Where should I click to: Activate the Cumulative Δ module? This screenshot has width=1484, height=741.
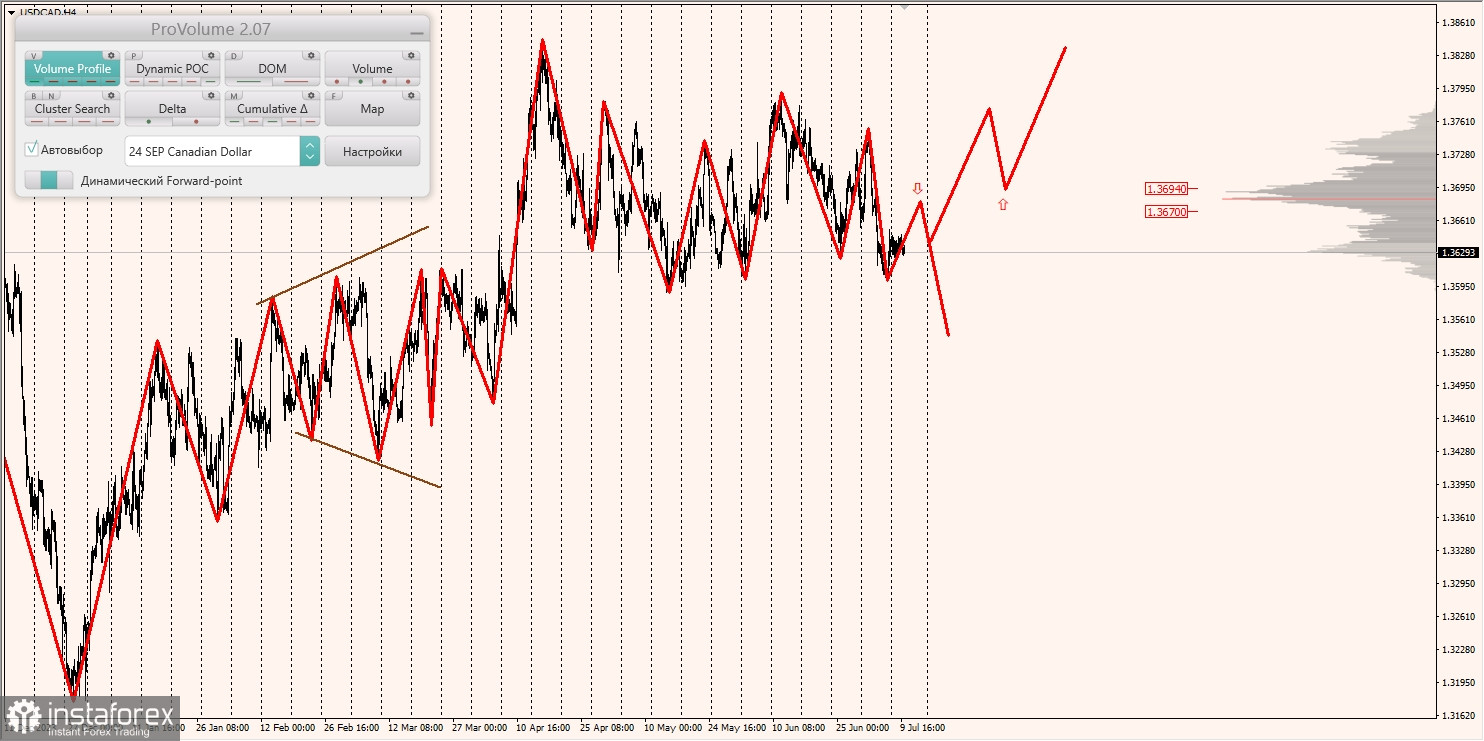coord(272,109)
